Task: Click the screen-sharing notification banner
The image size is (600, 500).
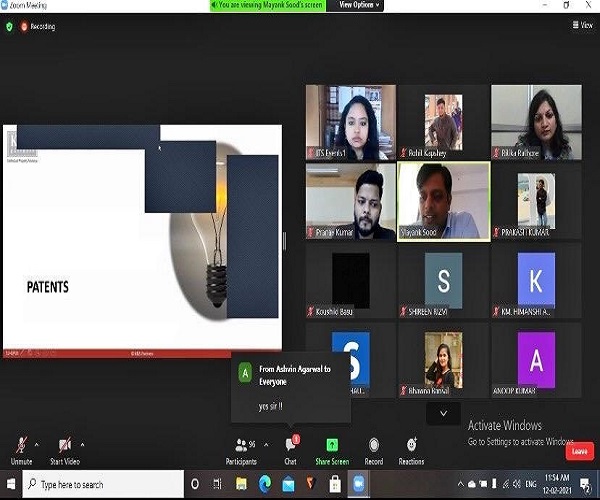Action: click(x=268, y=5)
